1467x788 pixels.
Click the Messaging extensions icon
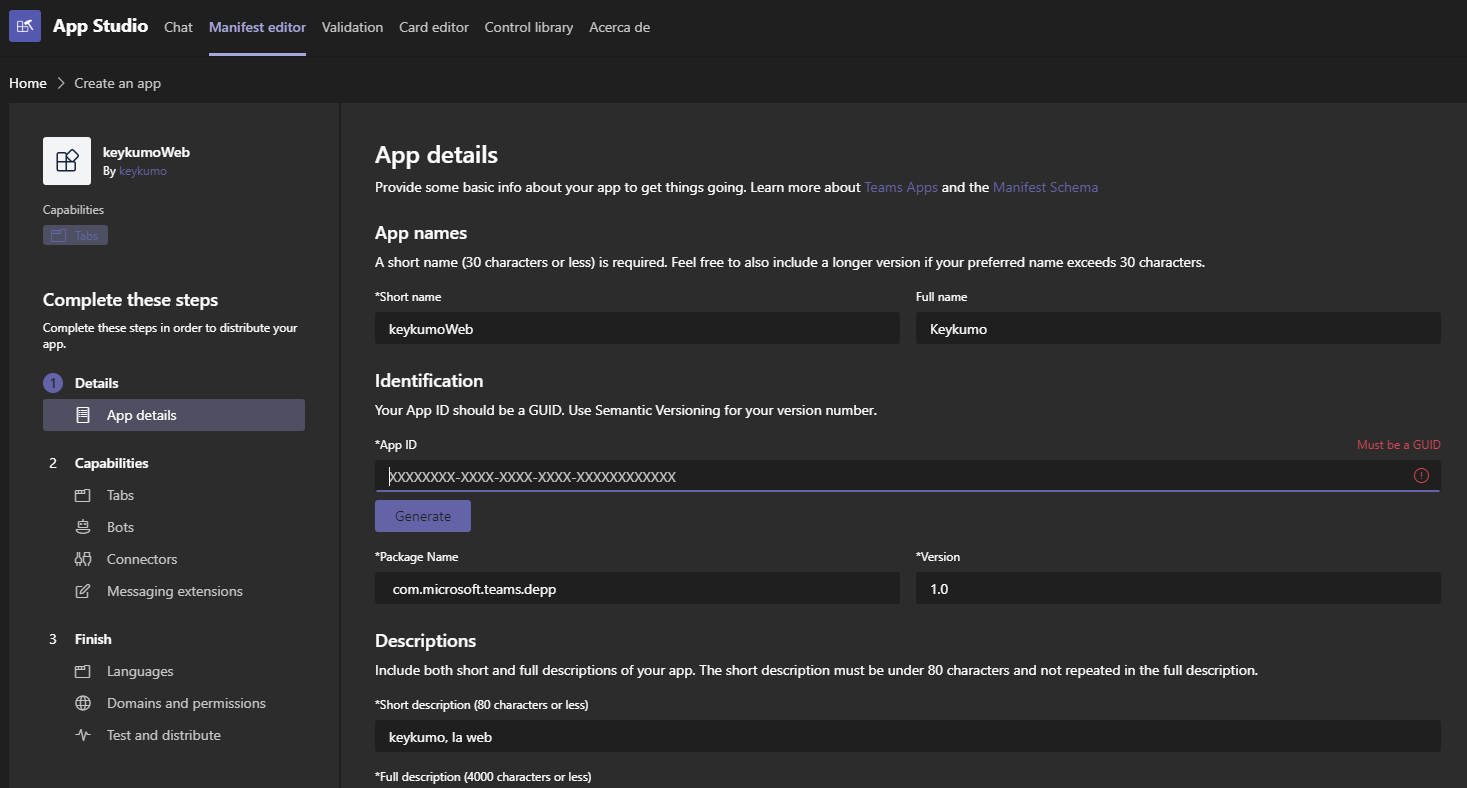pos(84,591)
